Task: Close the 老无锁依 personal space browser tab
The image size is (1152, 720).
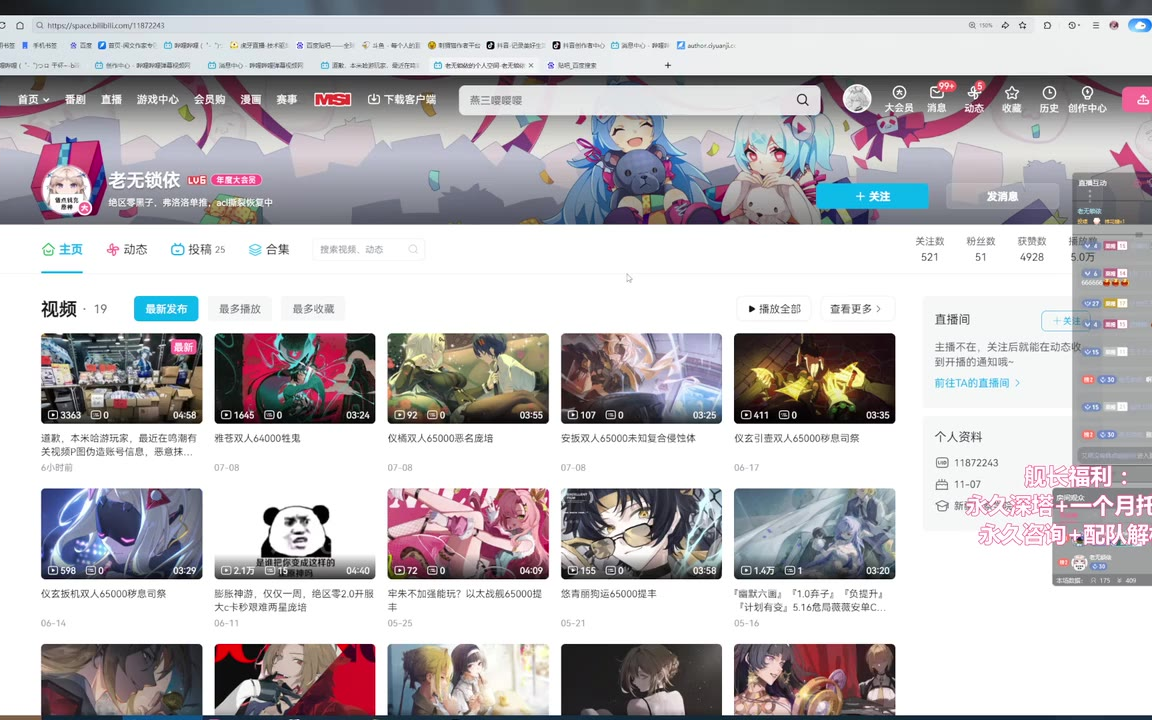Action: [531, 65]
